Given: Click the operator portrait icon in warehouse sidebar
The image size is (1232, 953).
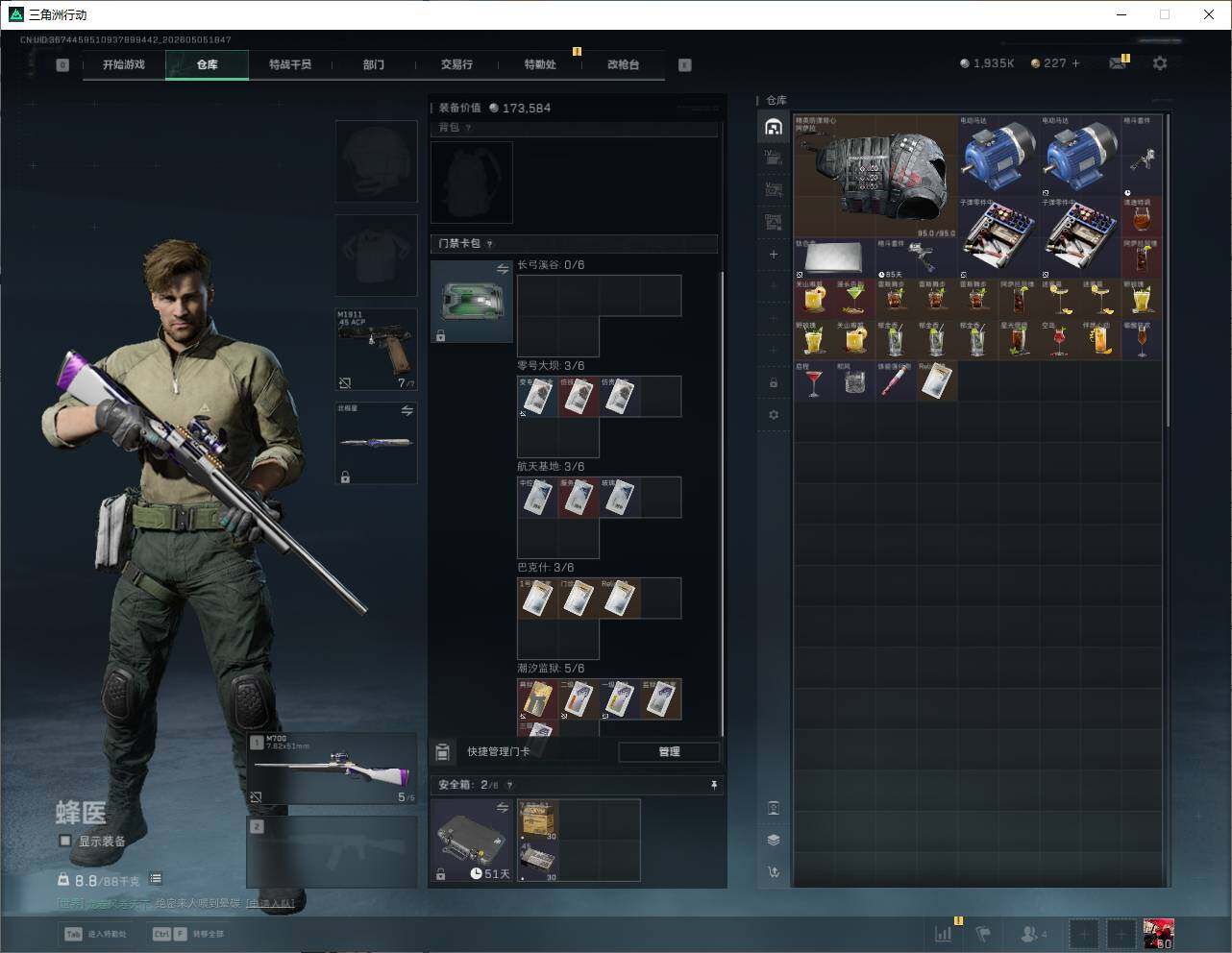Looking at the screenshot, I should (774, 808).
